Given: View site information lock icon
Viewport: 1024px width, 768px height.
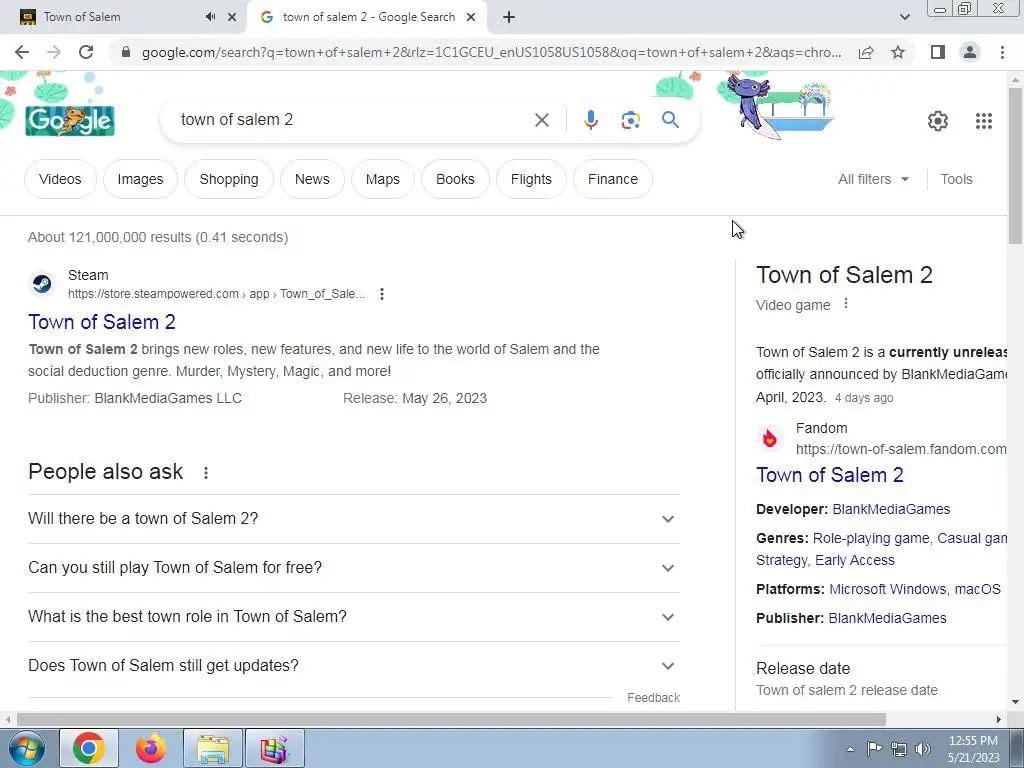Looking at the screenshot, I should point(126,52).
